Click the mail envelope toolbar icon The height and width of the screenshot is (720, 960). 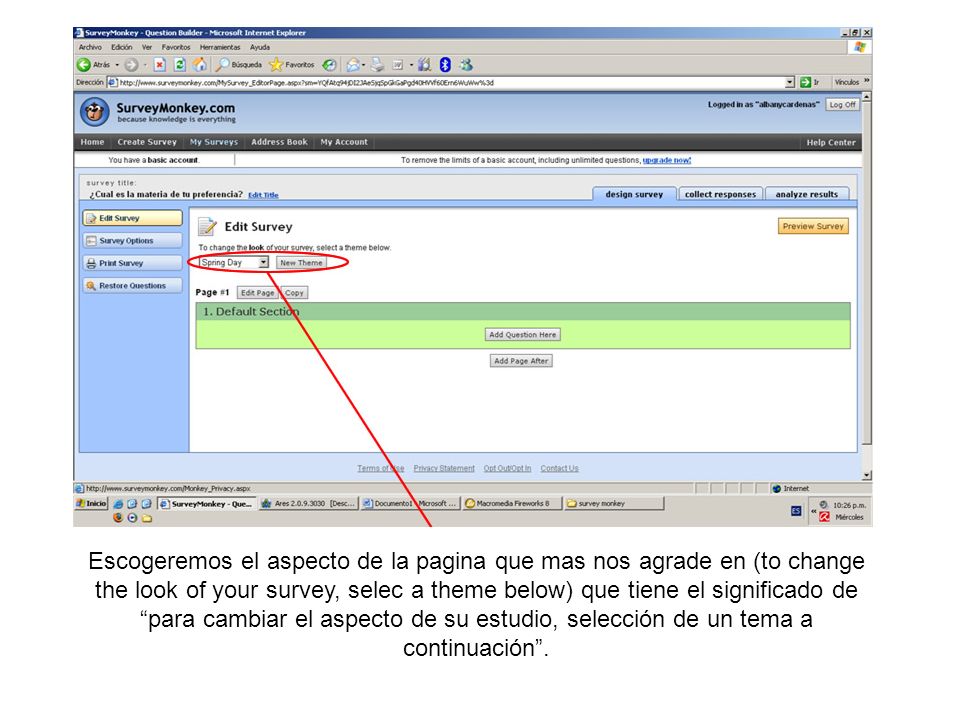353,65
